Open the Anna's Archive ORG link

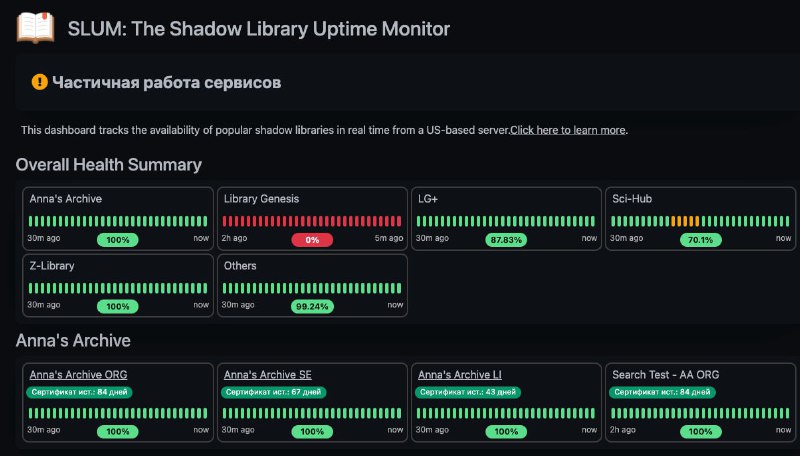click(78, 374)
